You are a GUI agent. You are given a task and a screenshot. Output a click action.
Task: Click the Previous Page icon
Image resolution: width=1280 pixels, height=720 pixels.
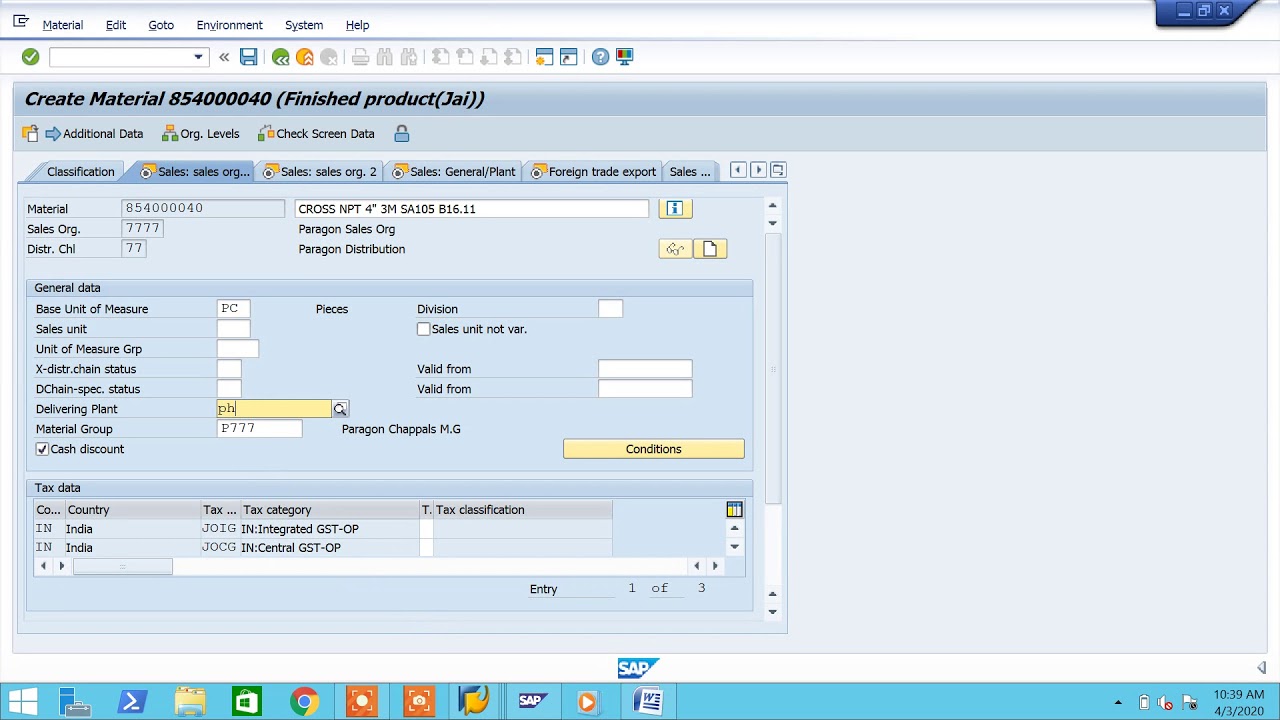tap(465, 57)
